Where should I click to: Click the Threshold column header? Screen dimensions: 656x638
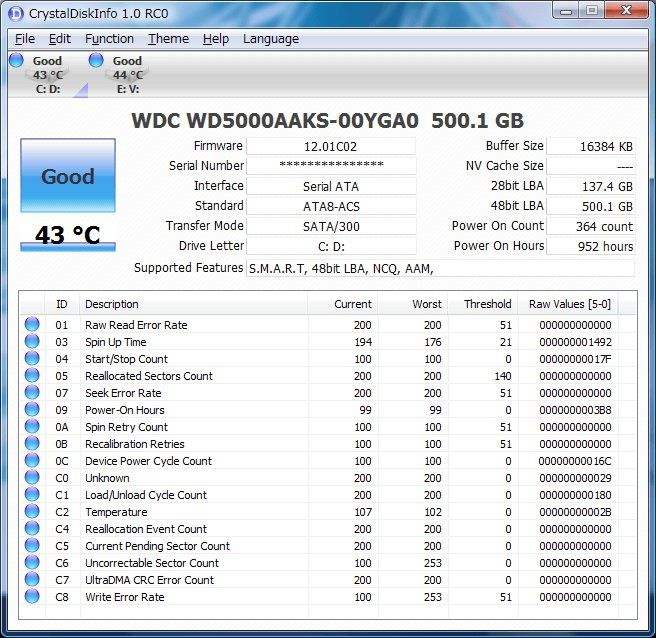[x=483, y=304]
